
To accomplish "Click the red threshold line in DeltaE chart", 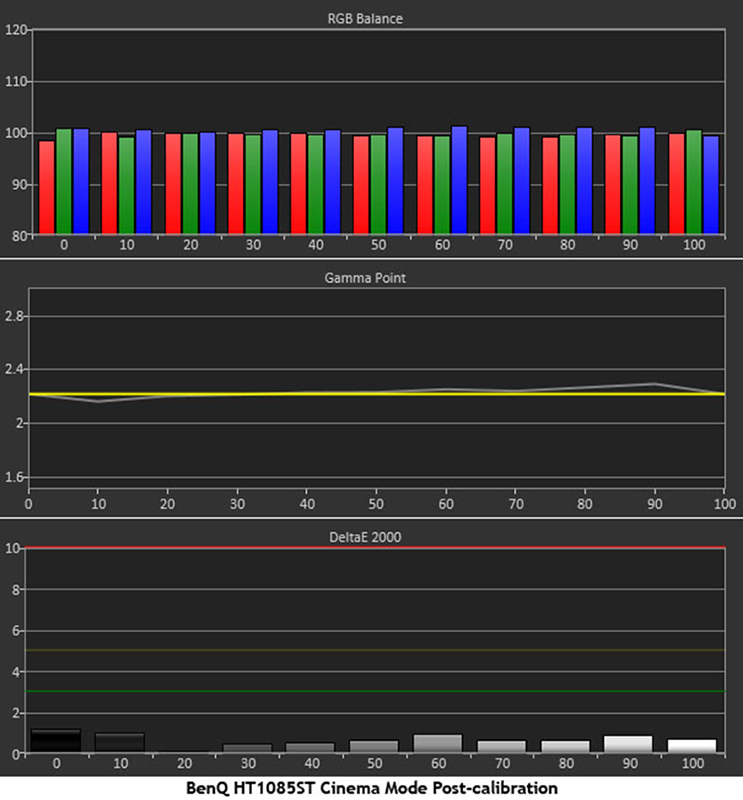I will 378,548.
